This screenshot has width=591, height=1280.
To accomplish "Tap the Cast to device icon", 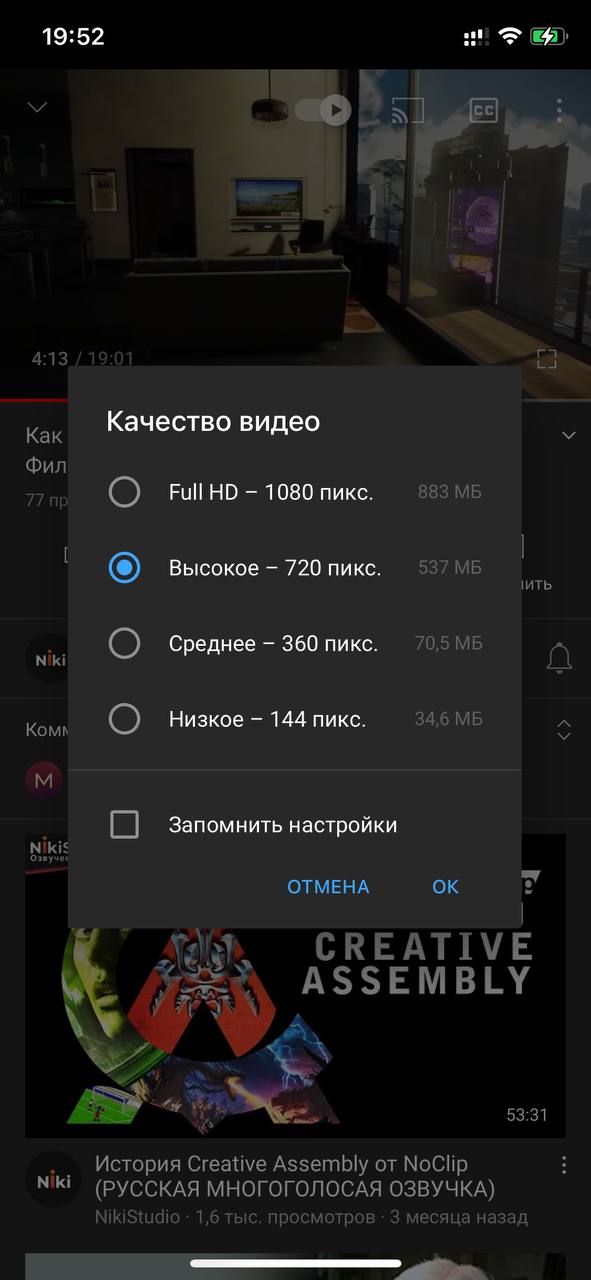I will coord(406,110).
